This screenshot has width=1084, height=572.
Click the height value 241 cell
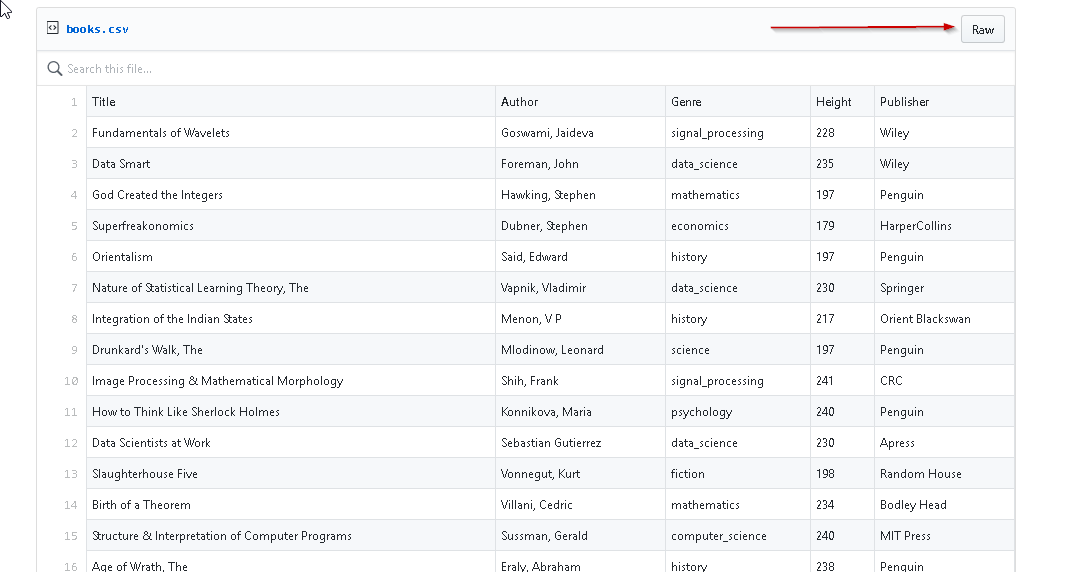825,381
